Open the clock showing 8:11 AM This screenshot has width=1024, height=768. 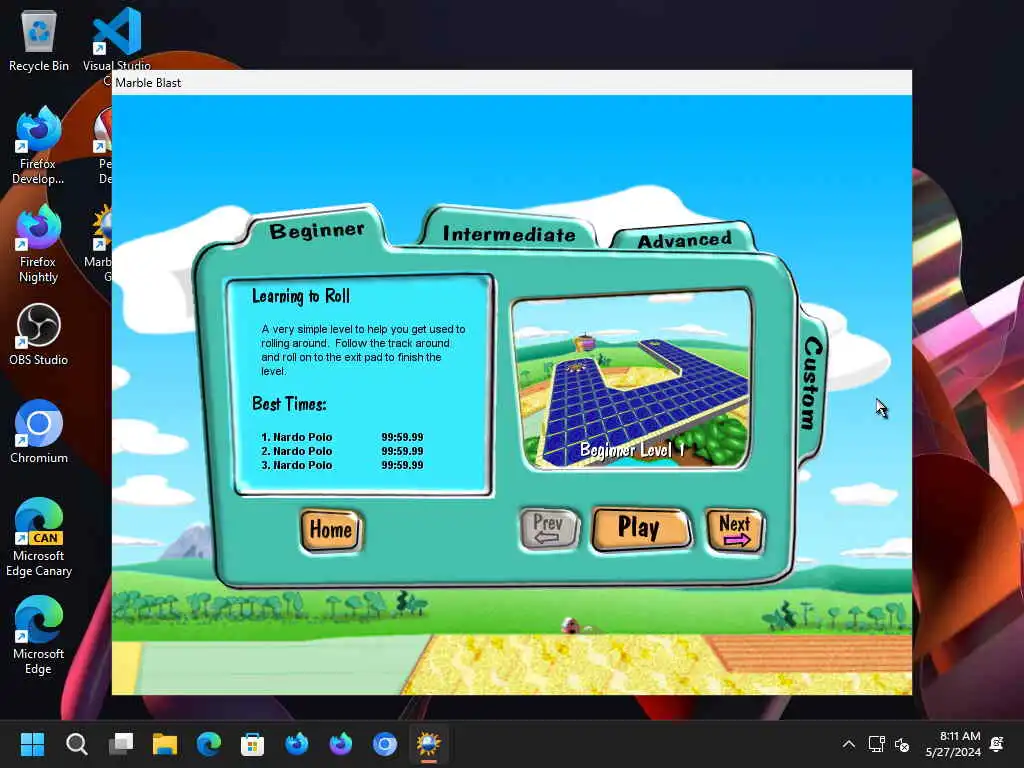[953, 744]
